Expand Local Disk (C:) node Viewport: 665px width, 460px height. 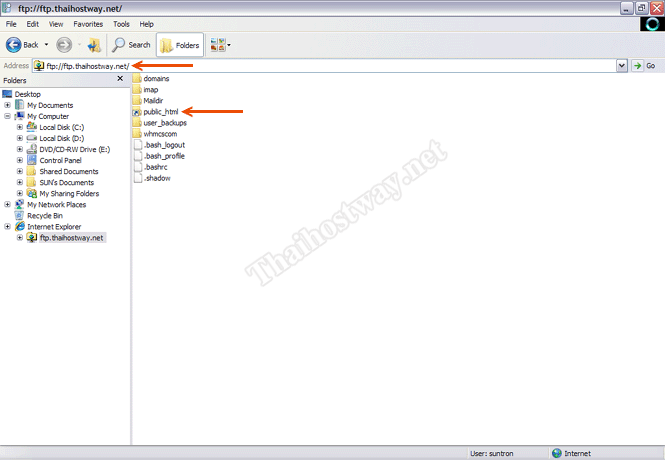[20, 127]
